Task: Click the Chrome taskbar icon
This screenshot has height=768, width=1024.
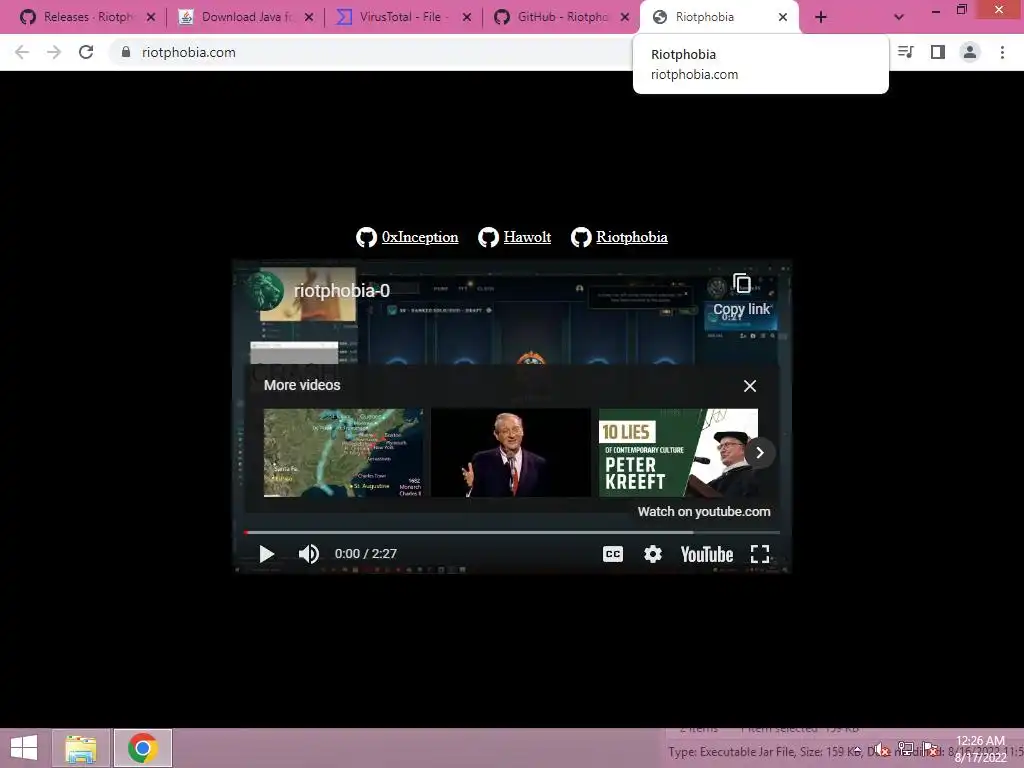Action: (143, 748)
